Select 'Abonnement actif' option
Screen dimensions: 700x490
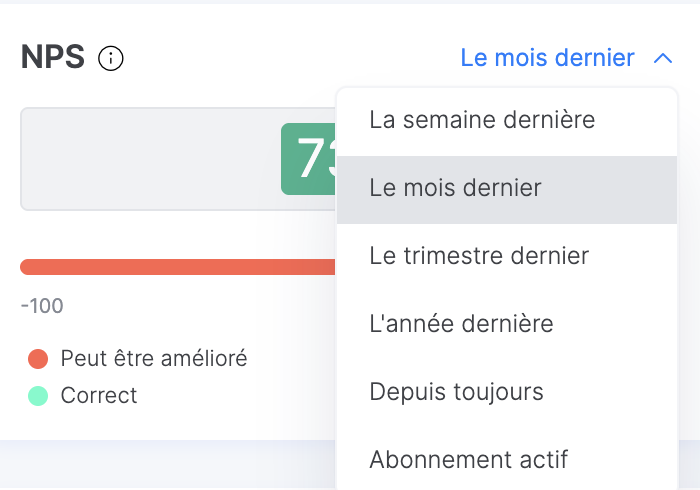coord(507,460)
